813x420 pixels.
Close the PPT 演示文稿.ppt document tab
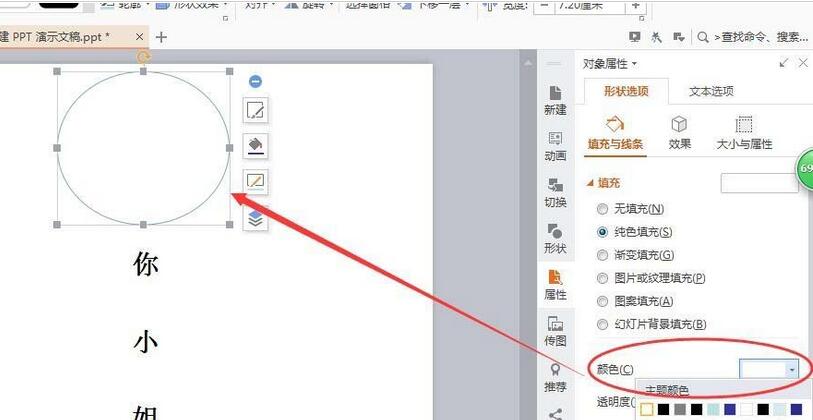coord(139,37)
